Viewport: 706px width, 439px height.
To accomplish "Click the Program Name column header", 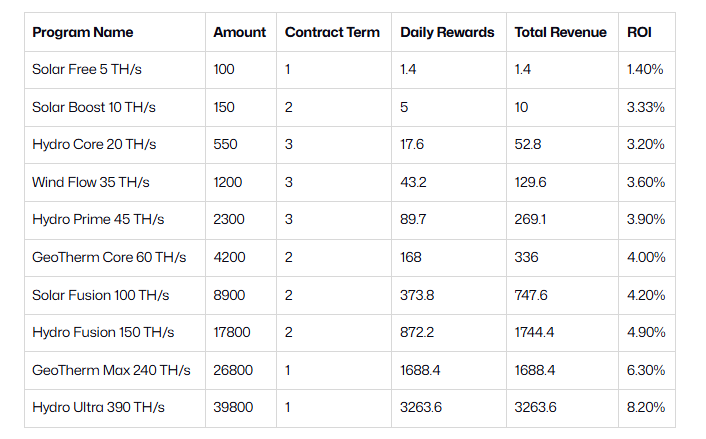I will tap(82, 32).
